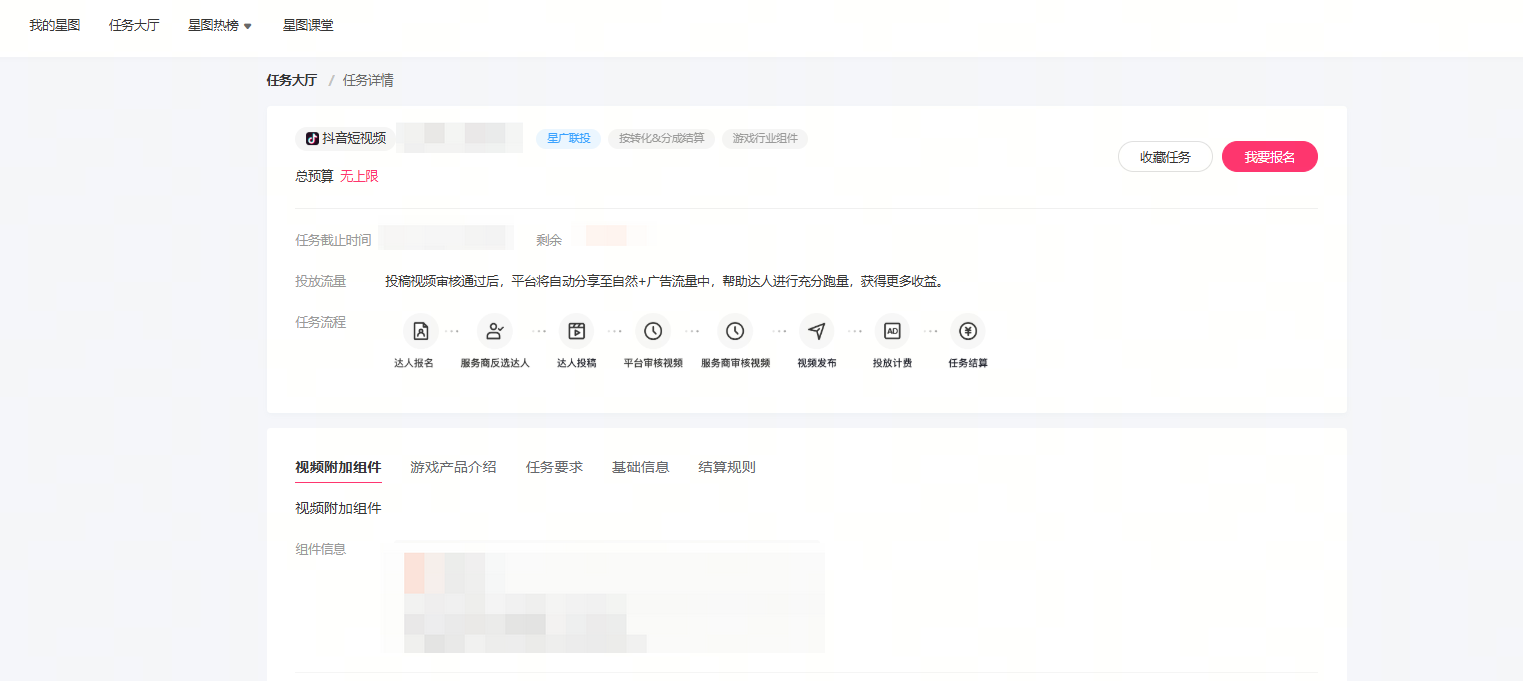The width and height of the screenshot is (1523, 681).
Task: Click the 平台审核视频 clock icon
Action: tap(653, 331)
